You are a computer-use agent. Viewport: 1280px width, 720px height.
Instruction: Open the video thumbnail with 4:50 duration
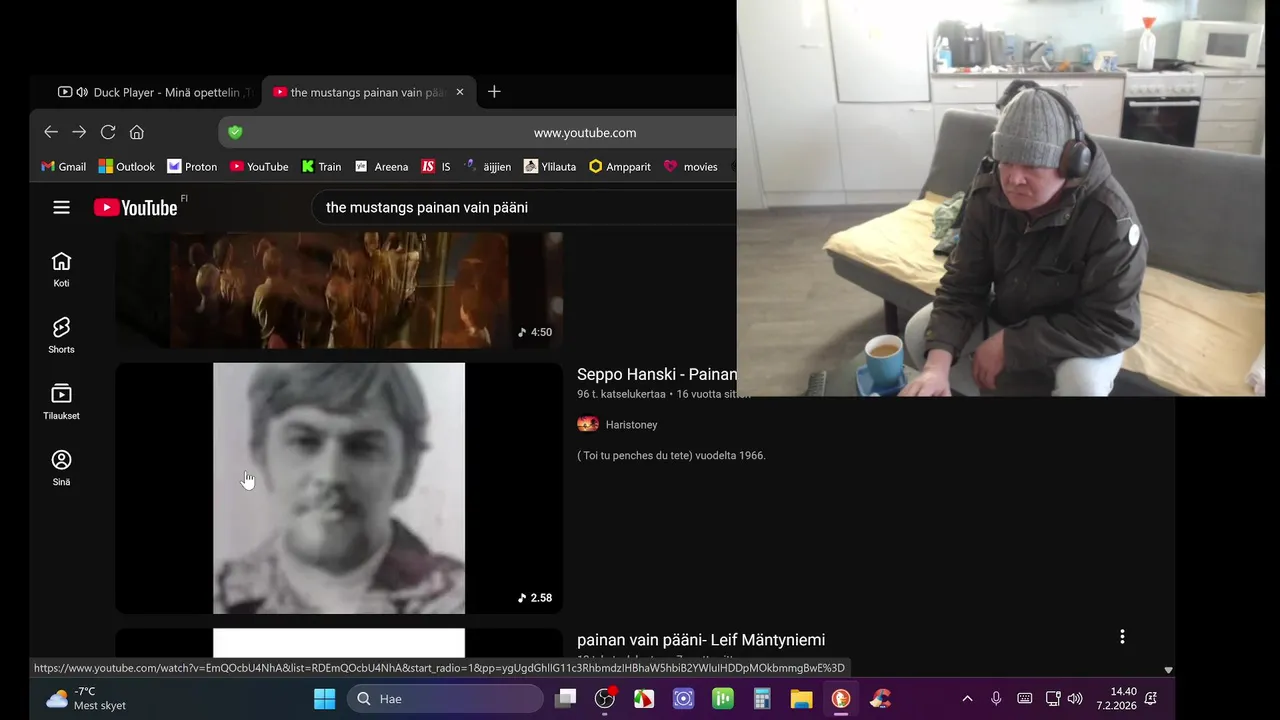point(339,290)
